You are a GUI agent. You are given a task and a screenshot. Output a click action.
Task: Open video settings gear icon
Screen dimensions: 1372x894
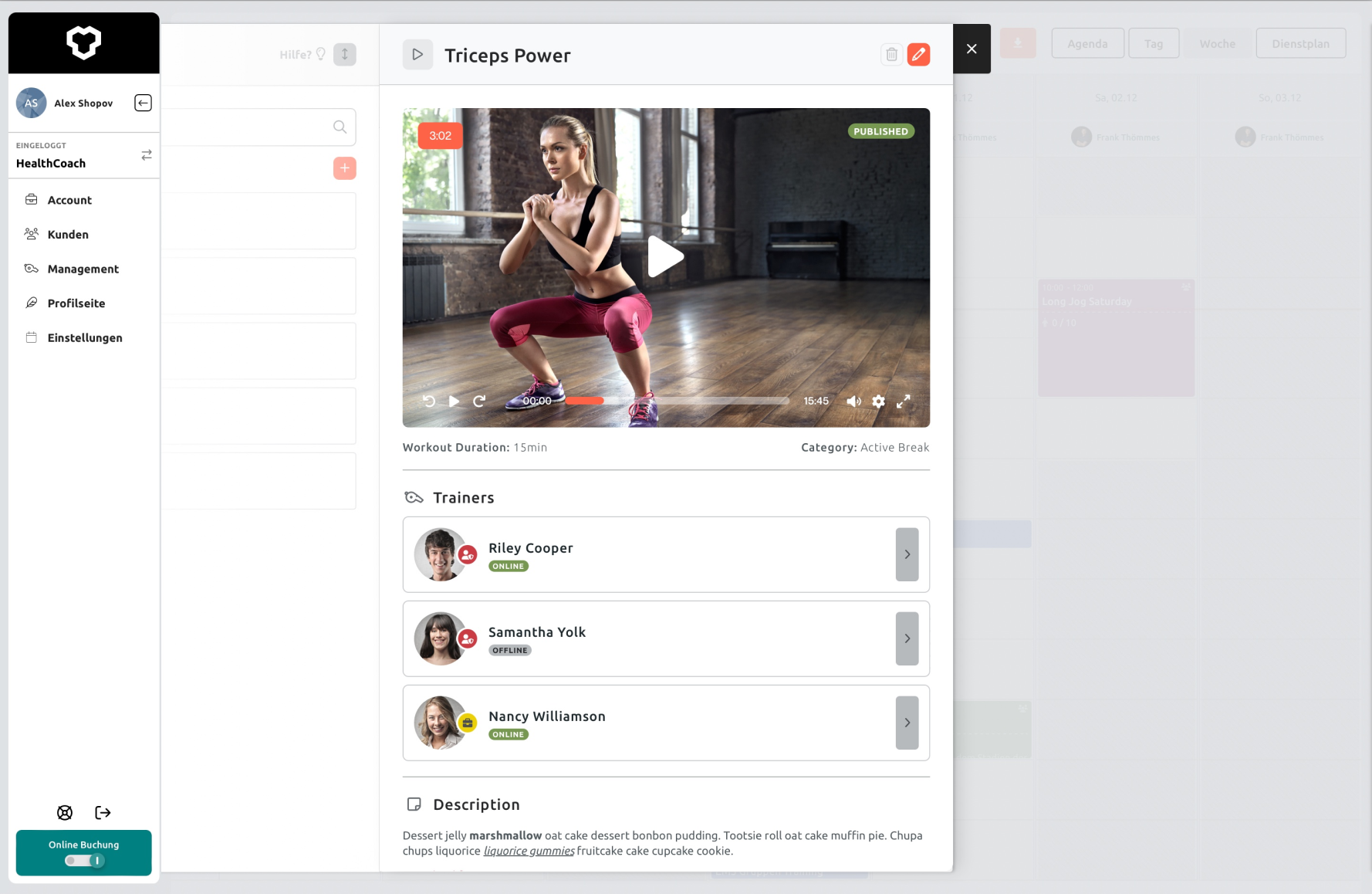(878, 401)
